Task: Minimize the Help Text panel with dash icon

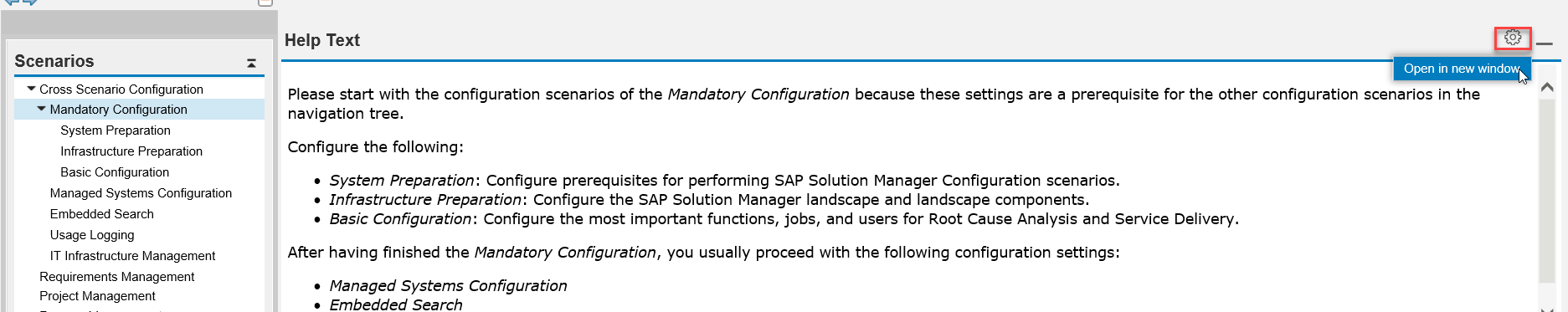Action: click(x=1545, y=43)
